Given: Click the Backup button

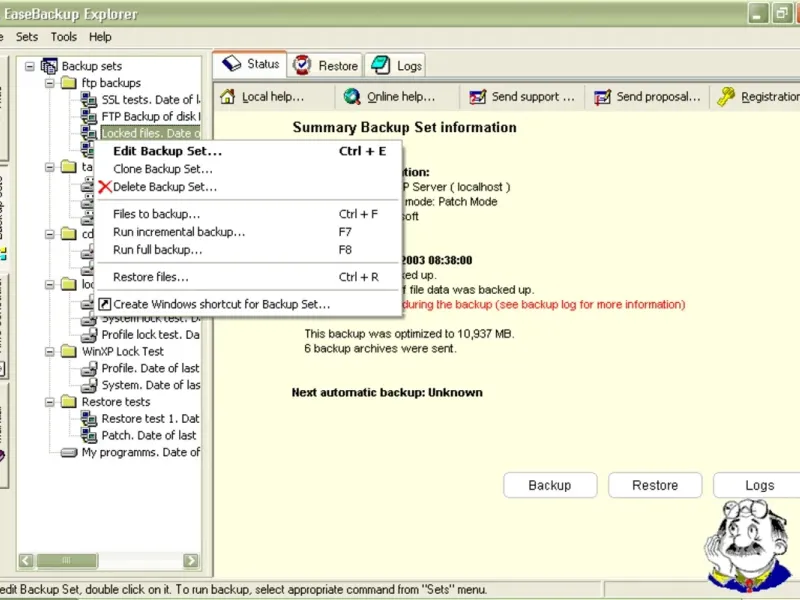Looking at the screenshot, I should (550, 485).
